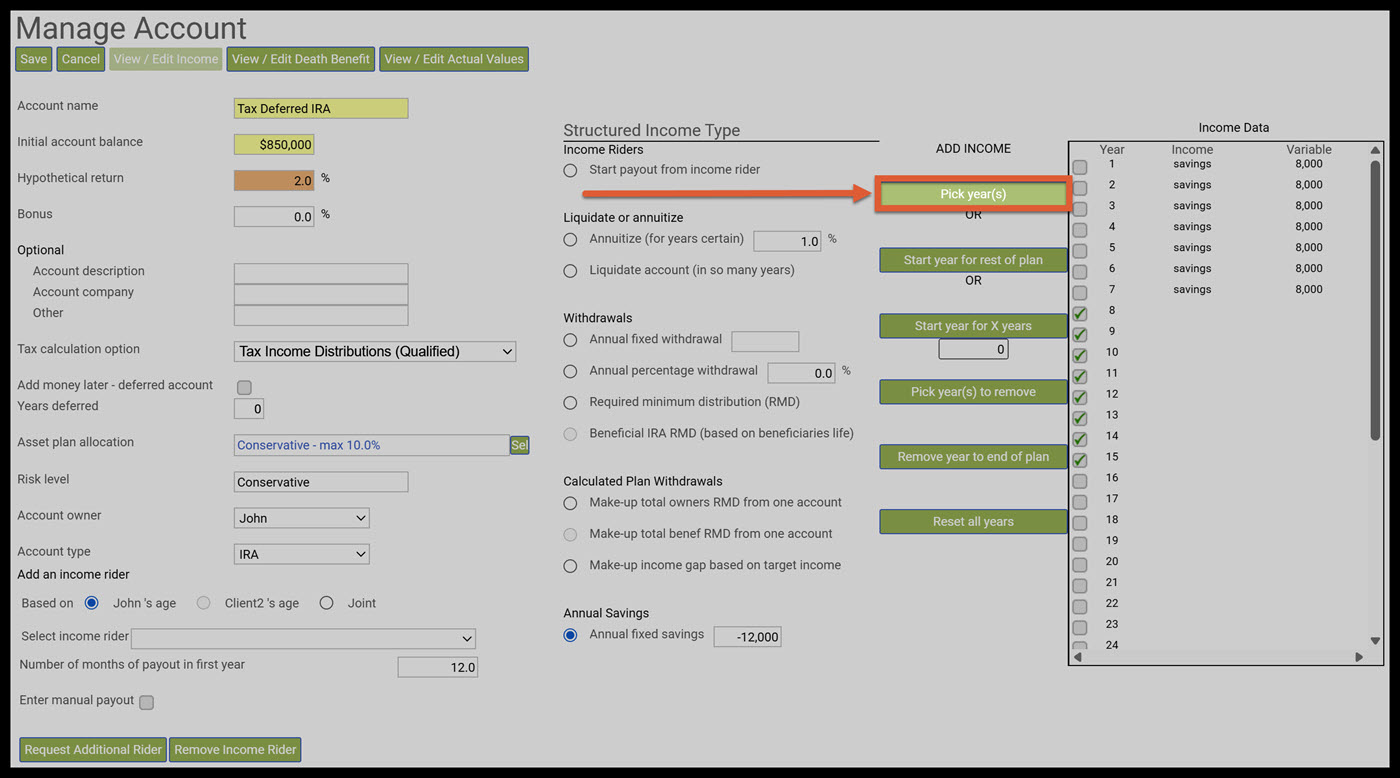Click the Years deferred field

pyautogui.click(x=249, y=408)
